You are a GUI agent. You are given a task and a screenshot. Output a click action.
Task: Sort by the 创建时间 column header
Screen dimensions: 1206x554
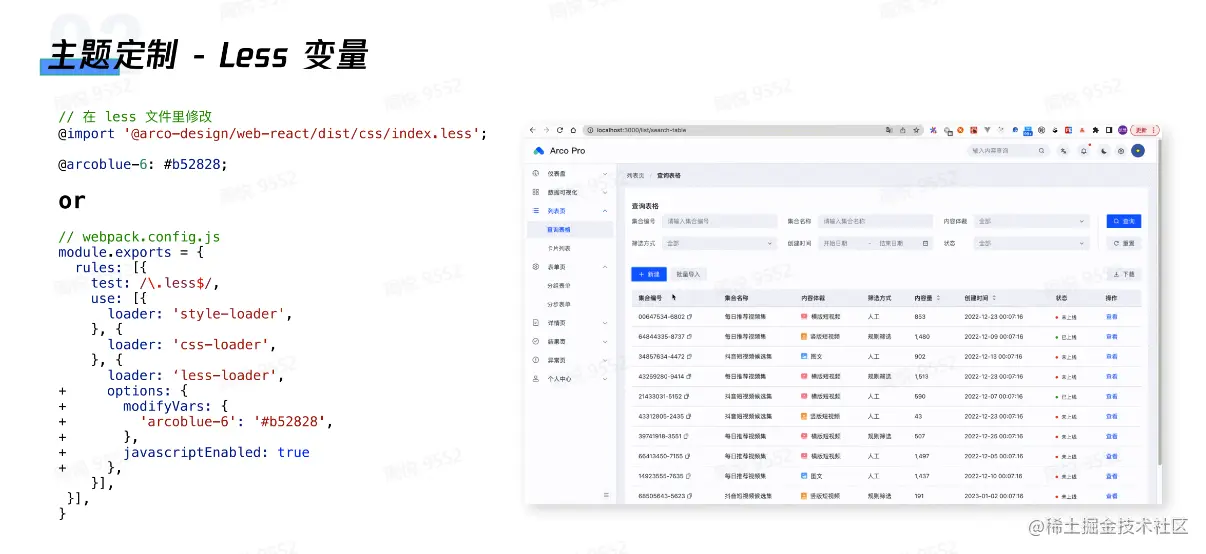(x=980, y=298)
